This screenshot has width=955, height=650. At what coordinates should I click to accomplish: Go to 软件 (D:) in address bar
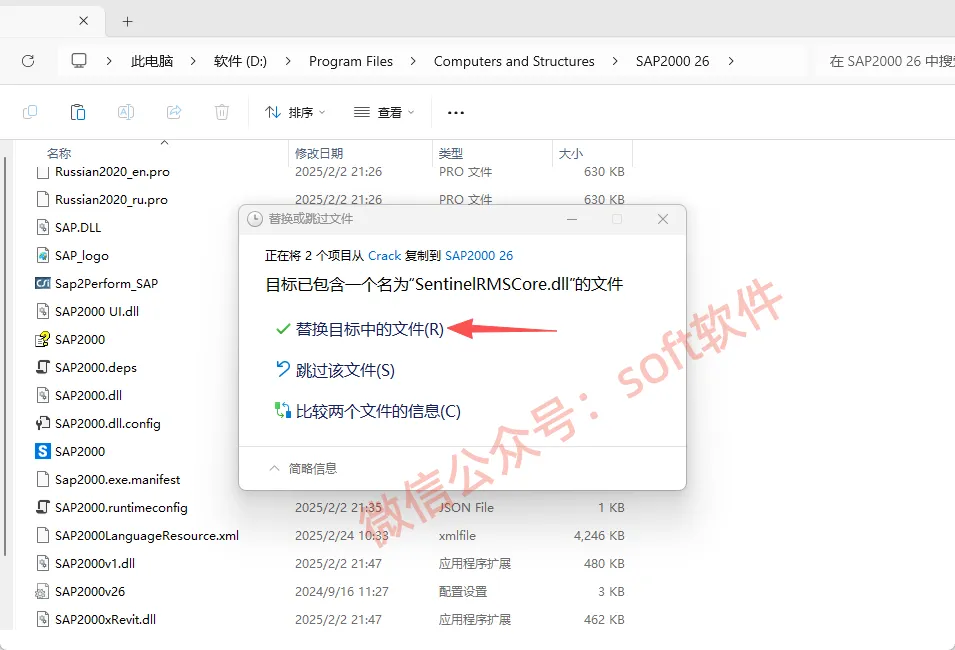[240, 61]
